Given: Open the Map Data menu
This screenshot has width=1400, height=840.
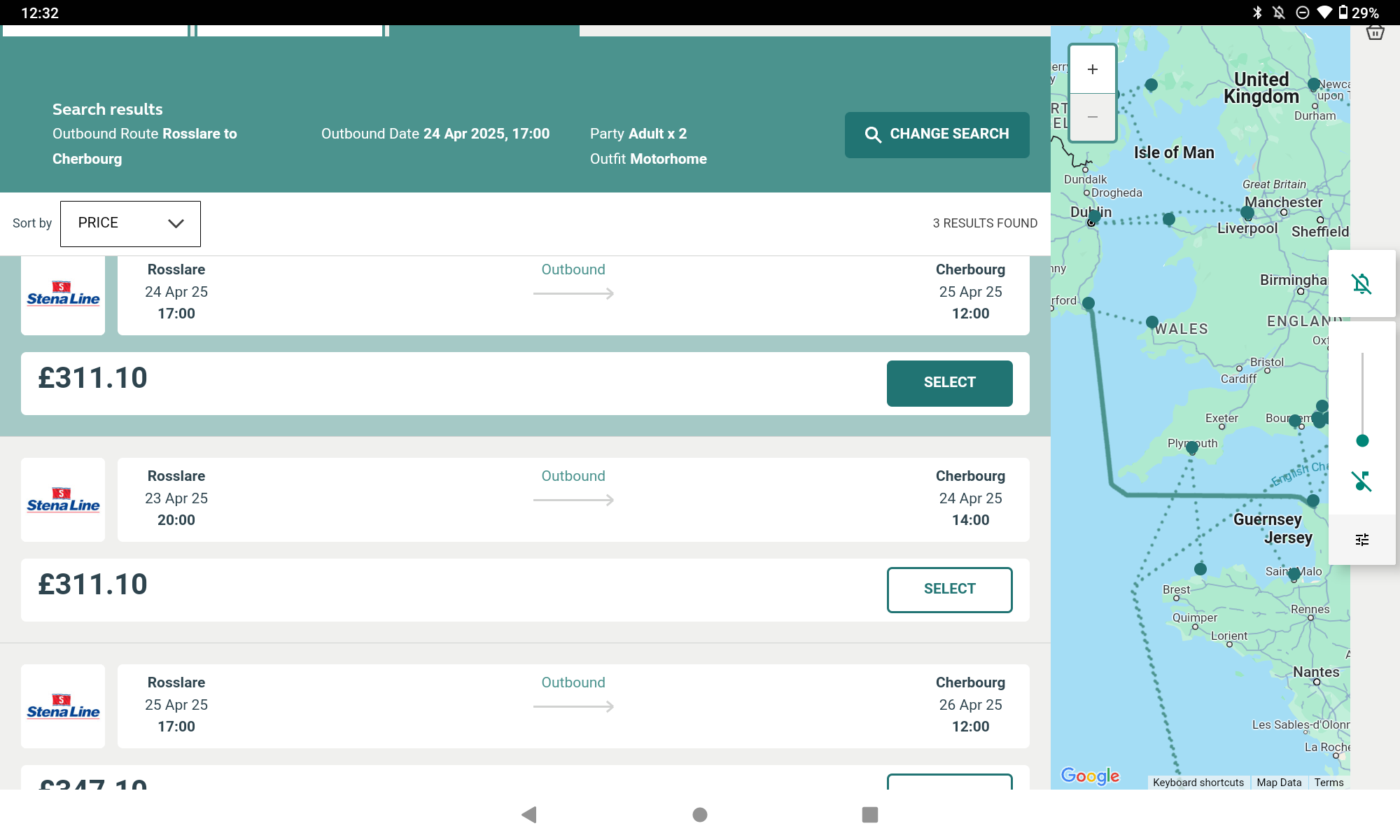Looking at the screenshot, I should point(1278,782).
